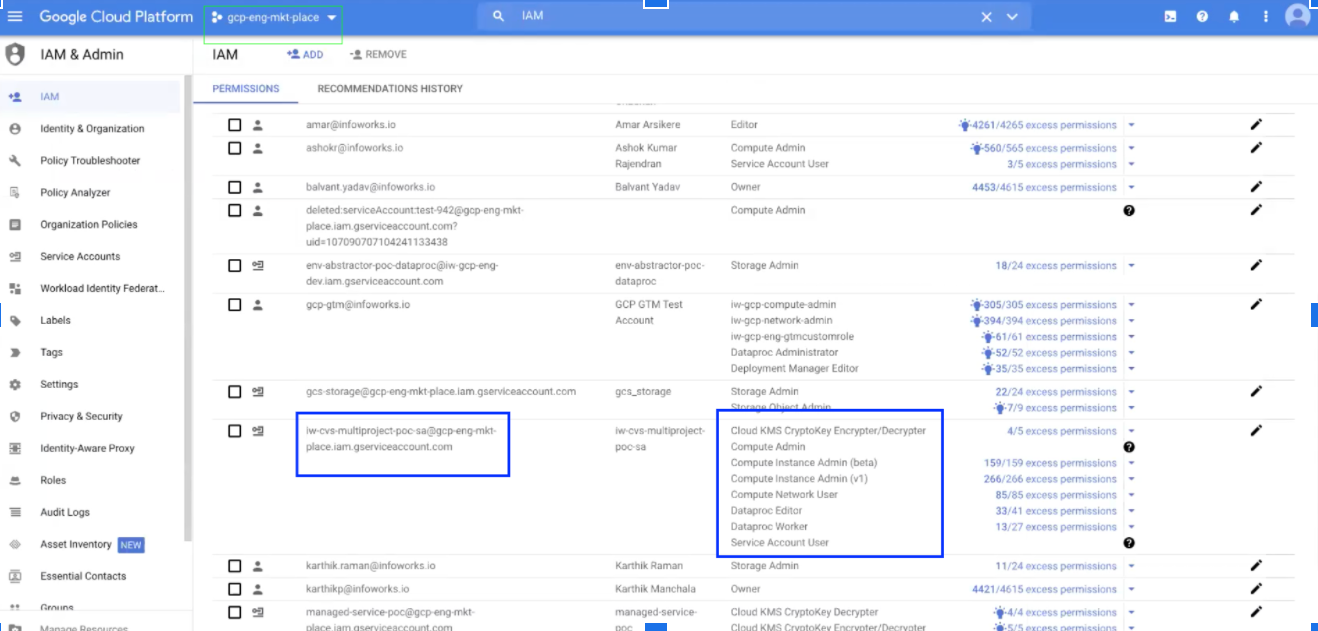
Task: Switch to Recommendations History tab
Action: click(x=390, y=89)
